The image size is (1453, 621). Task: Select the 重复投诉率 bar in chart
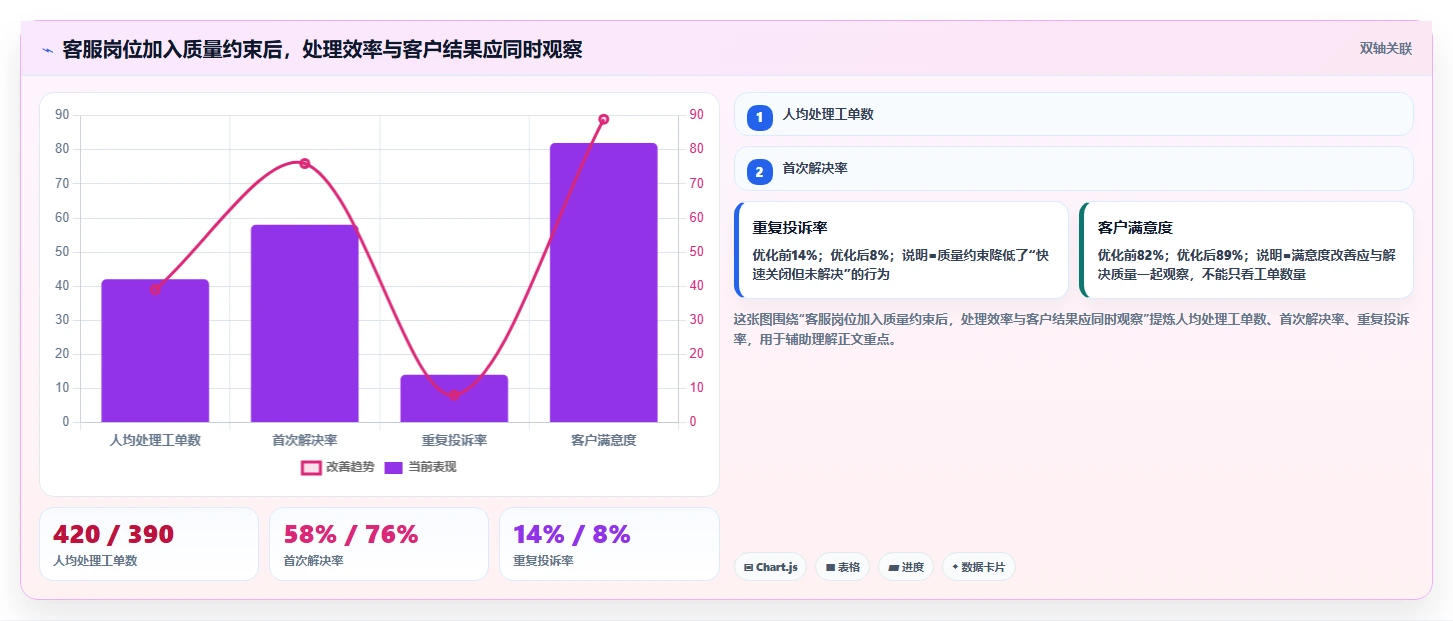454,398
